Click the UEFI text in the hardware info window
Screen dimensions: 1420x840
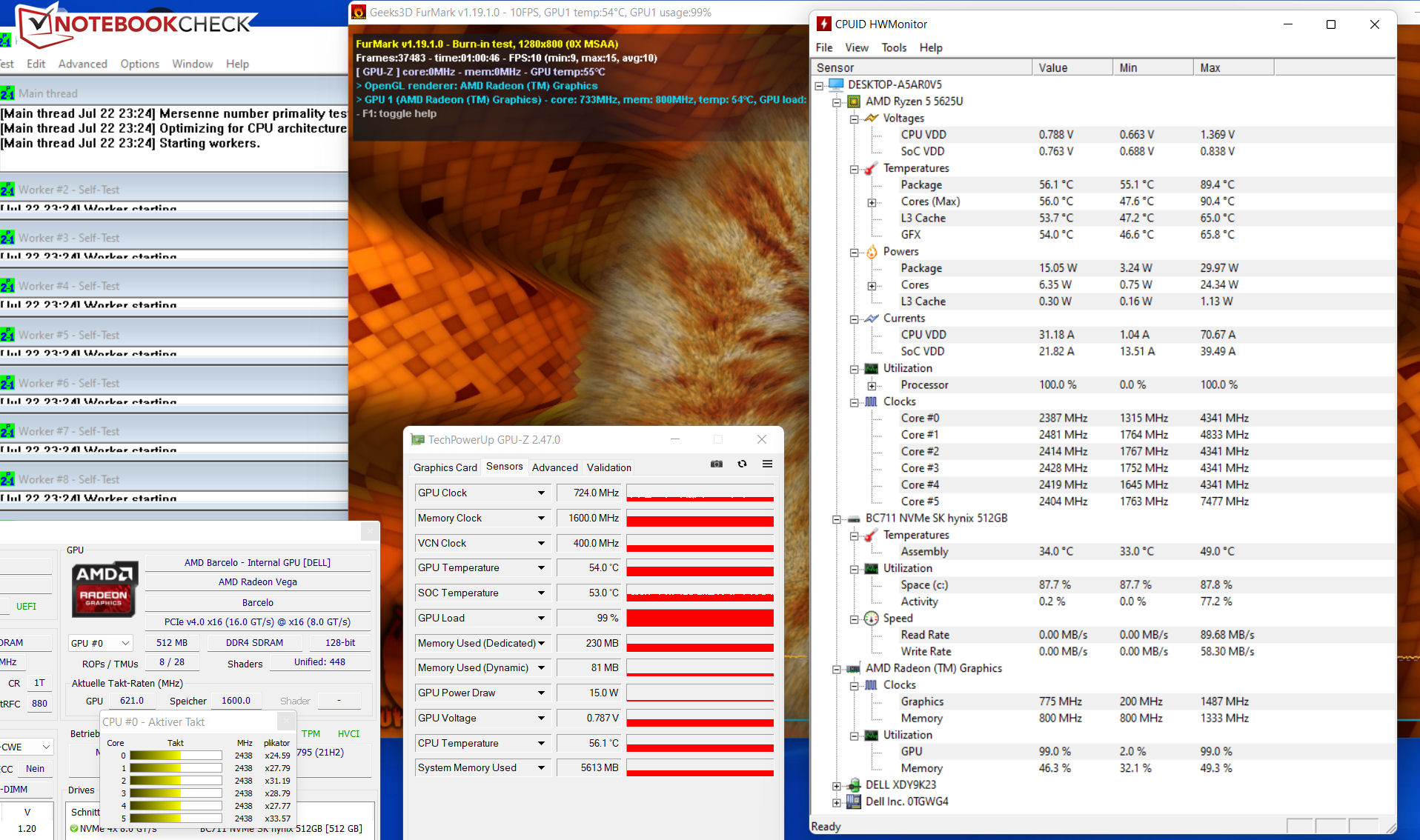[26, 606]
